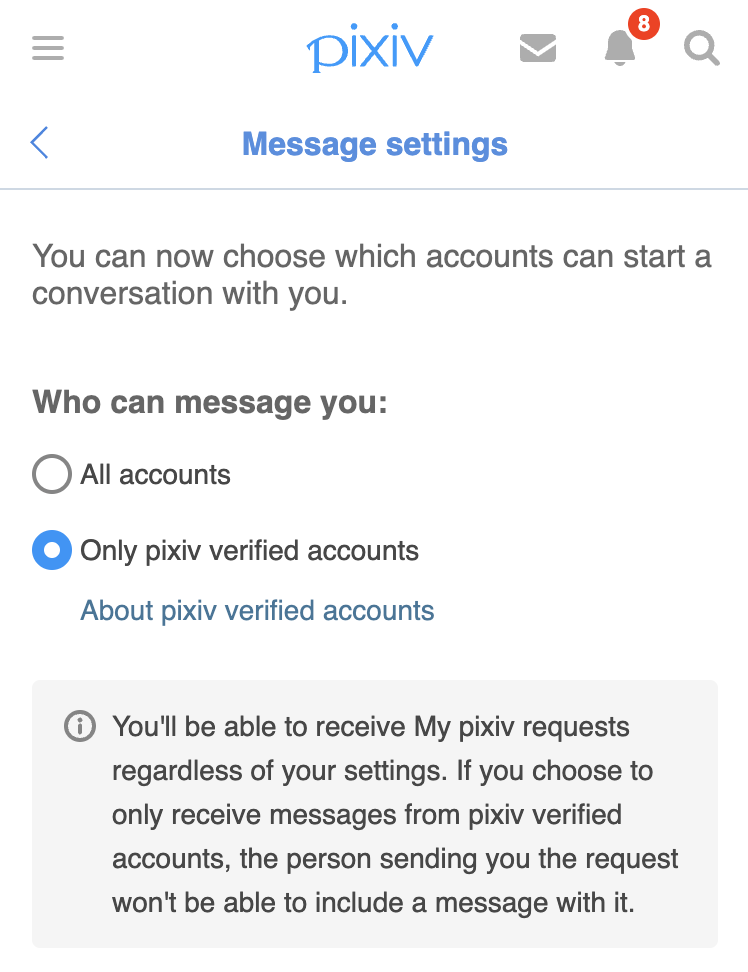
Task: Open the hamburger navigation menu
Action: point(47,47)
